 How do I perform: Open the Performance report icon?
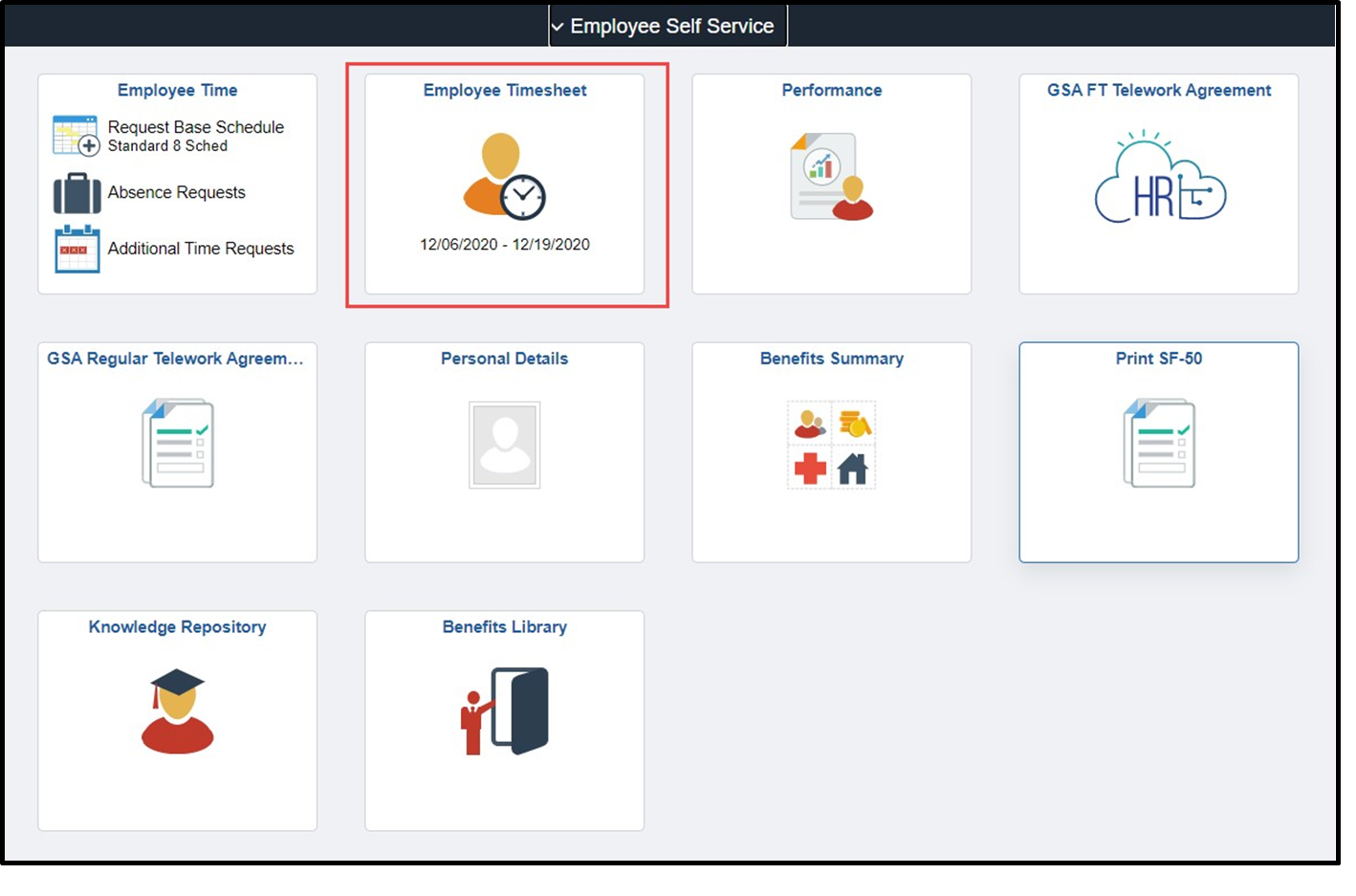click(831, 177)
